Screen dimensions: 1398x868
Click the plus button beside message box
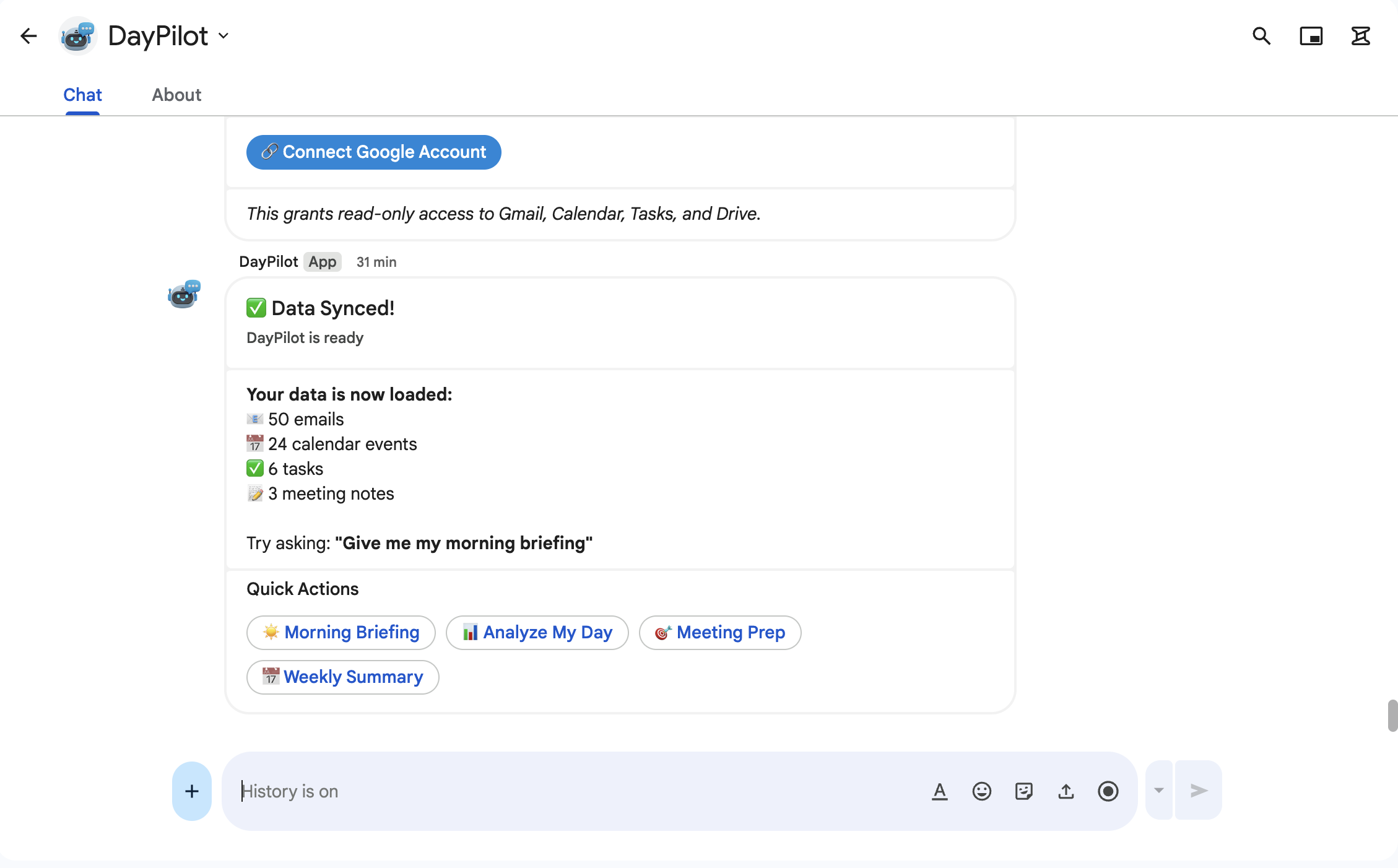(192, 791)
